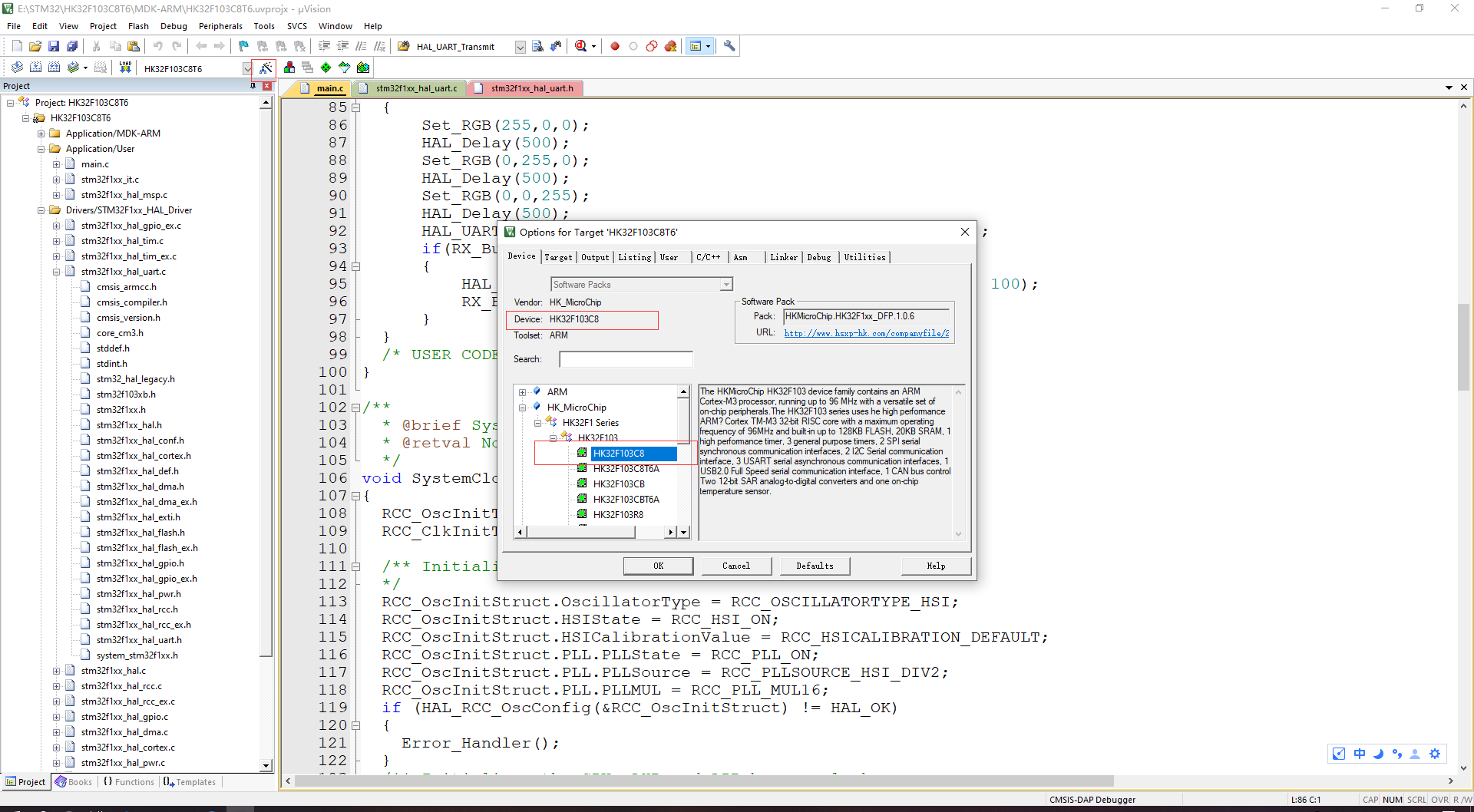The height and width of the screenshot is (812, 1474).
Task: Click the Help button in dialog
Action: [936, 566]
